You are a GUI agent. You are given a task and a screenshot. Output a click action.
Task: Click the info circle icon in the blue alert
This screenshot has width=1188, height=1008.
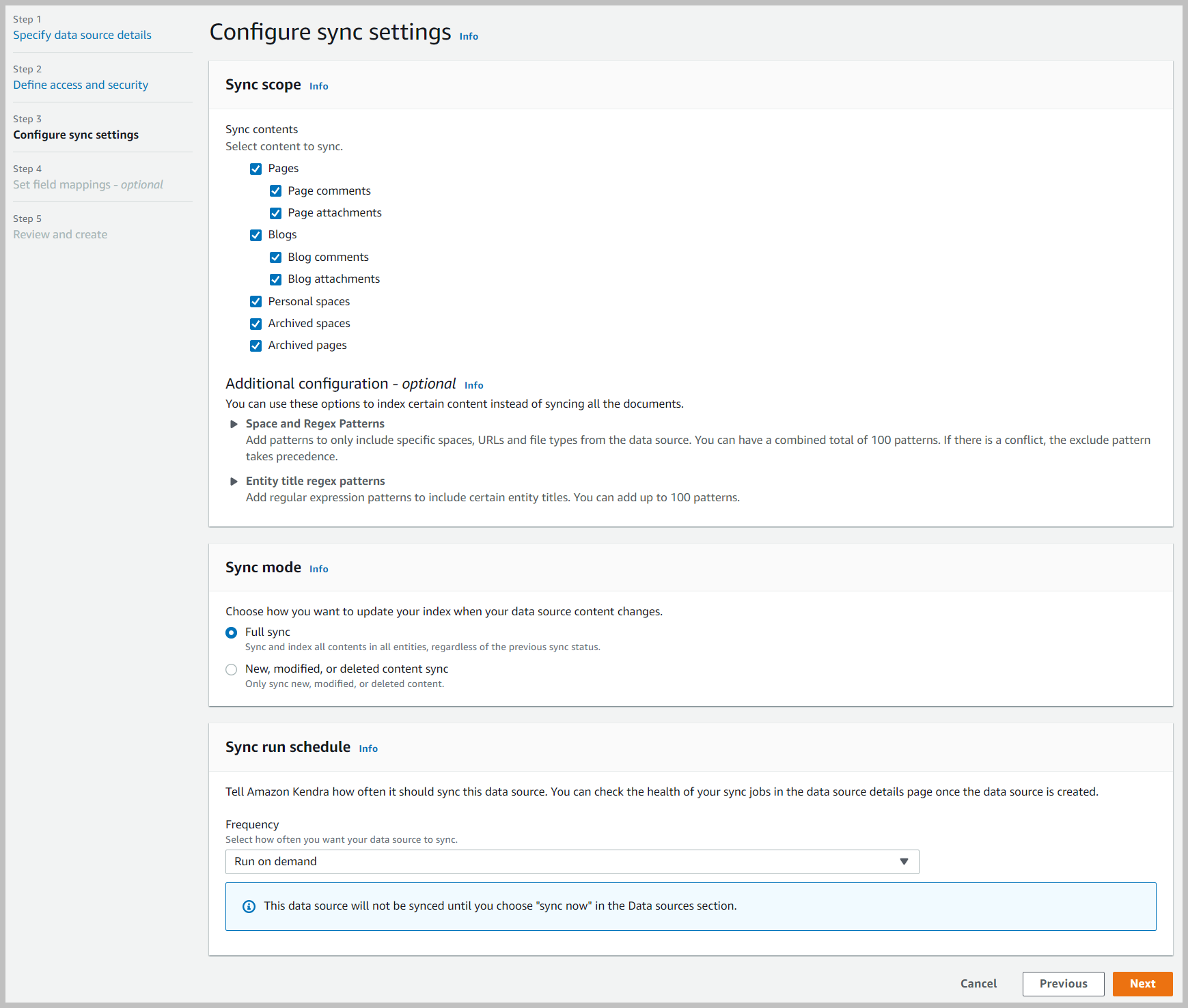[x=249, y=906]
